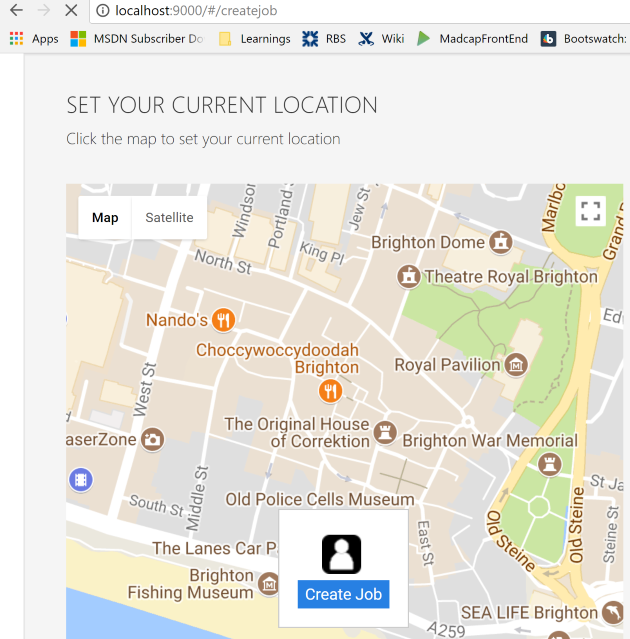Toggle fullscreen map view
This screenshot has width=630, height=639.
[590, 211]
